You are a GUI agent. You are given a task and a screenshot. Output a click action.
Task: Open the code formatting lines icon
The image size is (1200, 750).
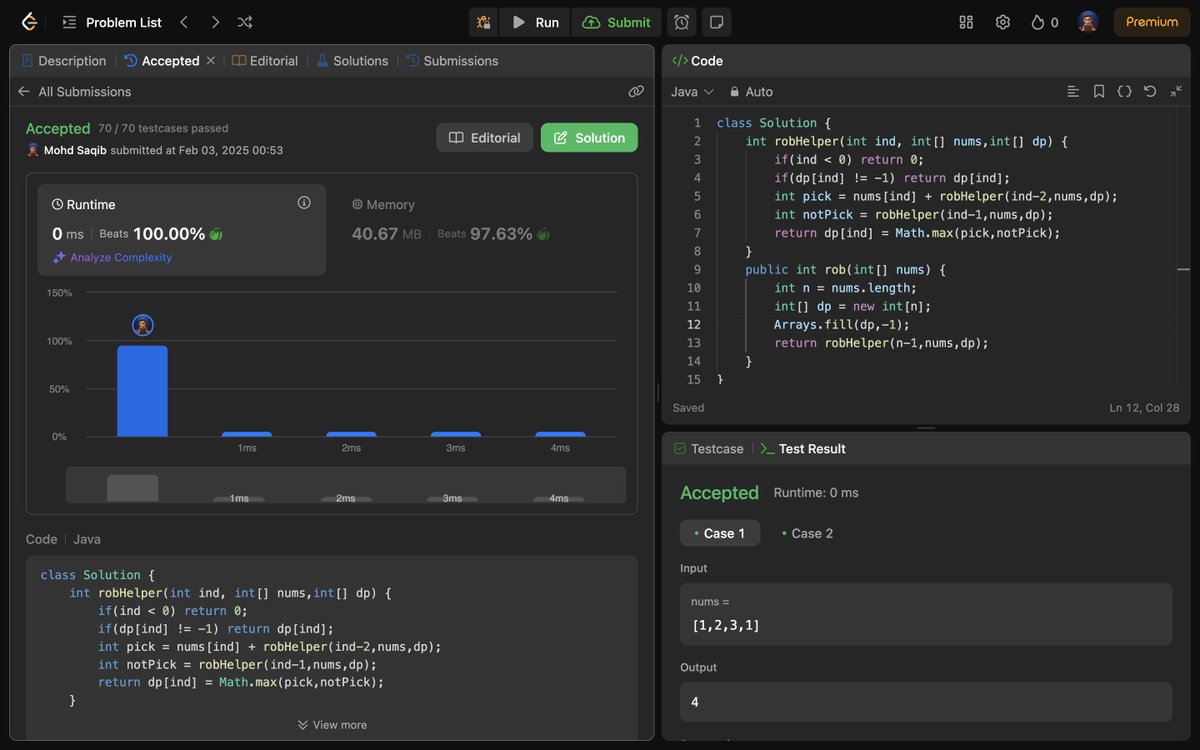1073,91
